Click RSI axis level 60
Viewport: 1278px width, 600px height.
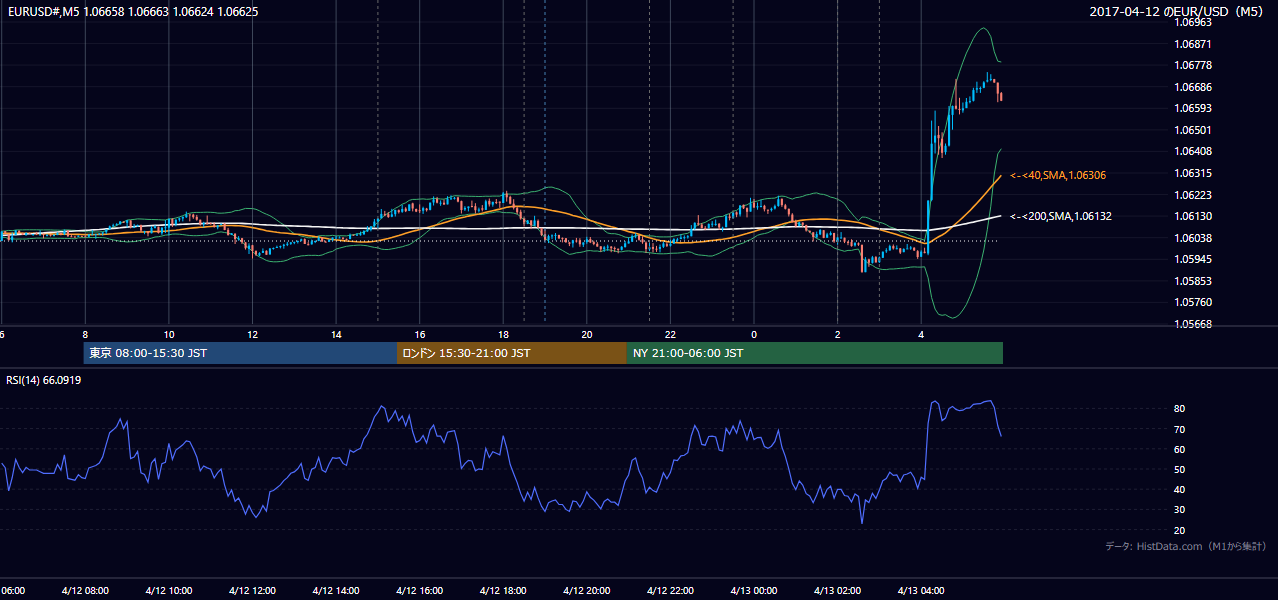tap(1179, 449)
